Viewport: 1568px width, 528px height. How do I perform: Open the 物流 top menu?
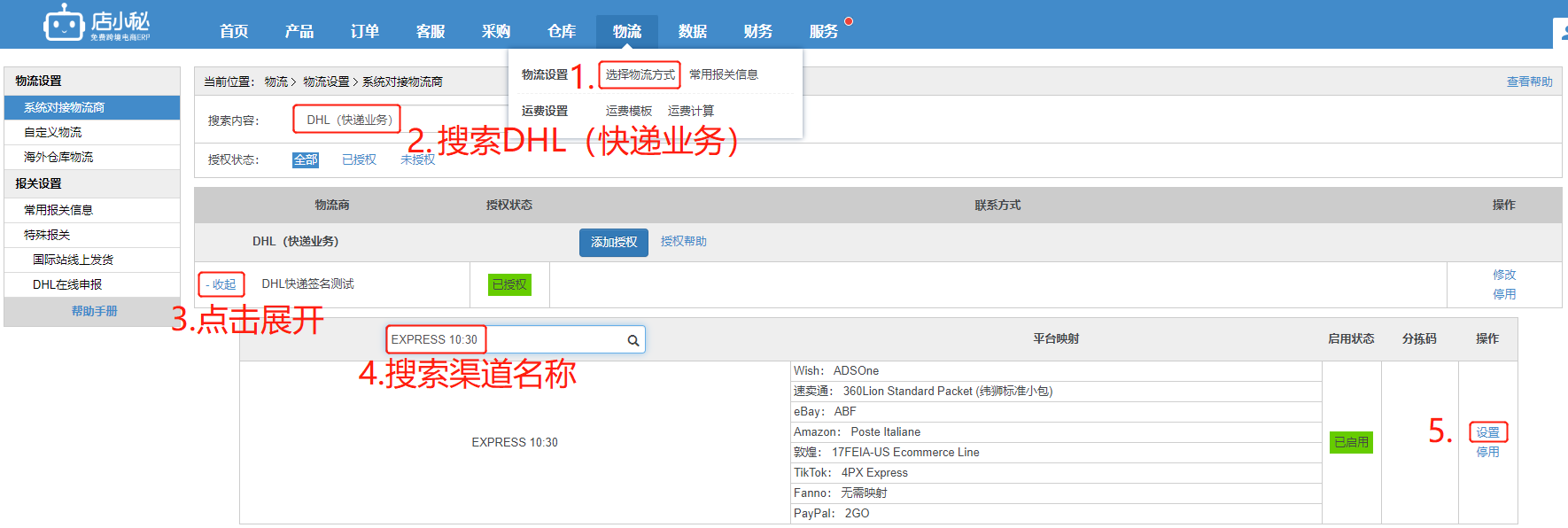(x=627, y=31)
